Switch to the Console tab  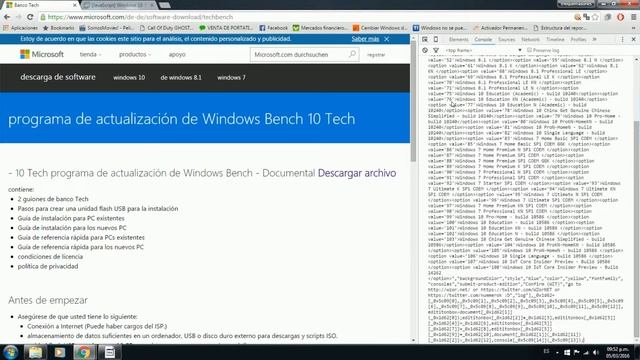[483, 39]
